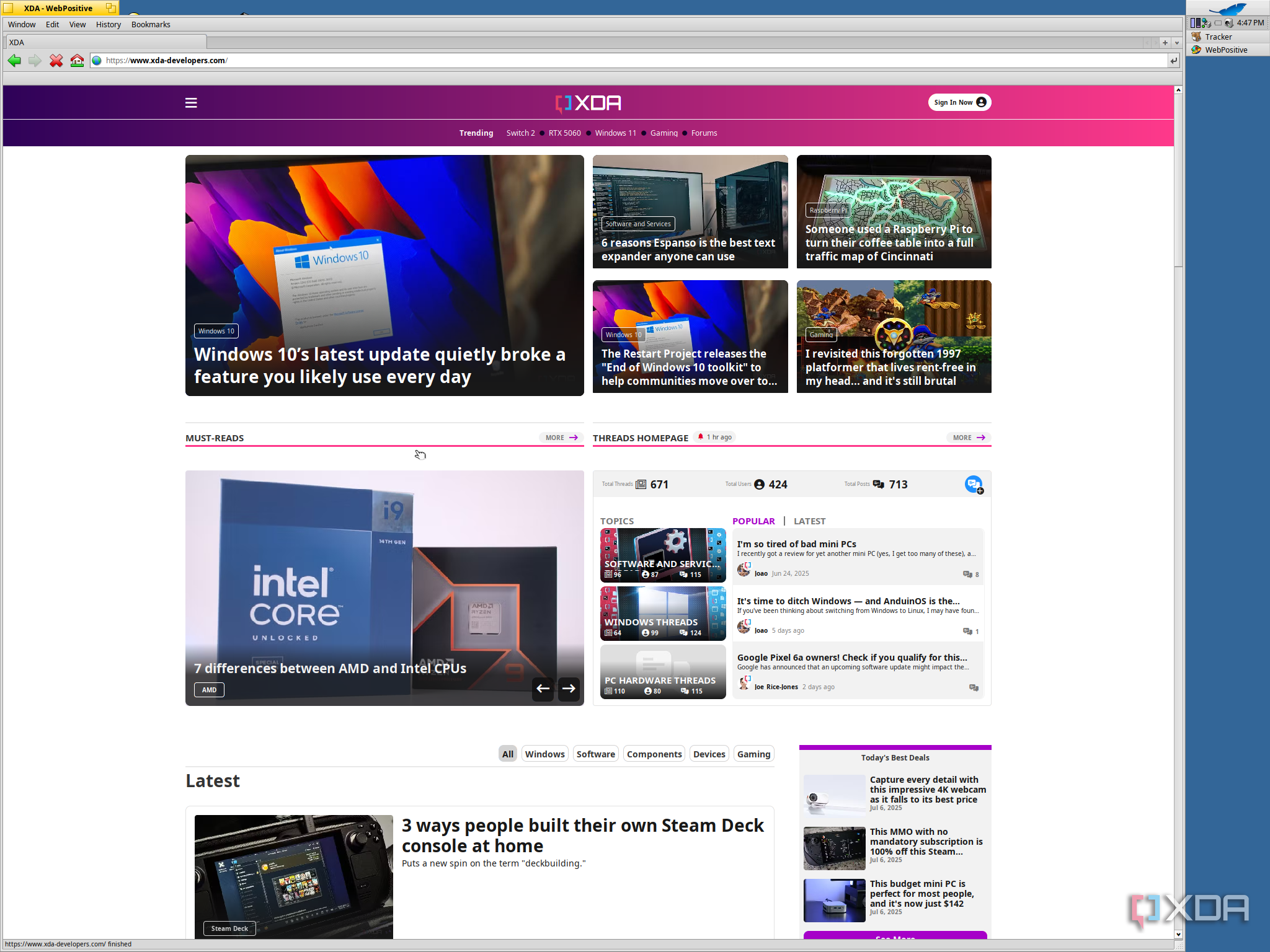
Task: Open Forums trending link
Action: pos(704,133)
